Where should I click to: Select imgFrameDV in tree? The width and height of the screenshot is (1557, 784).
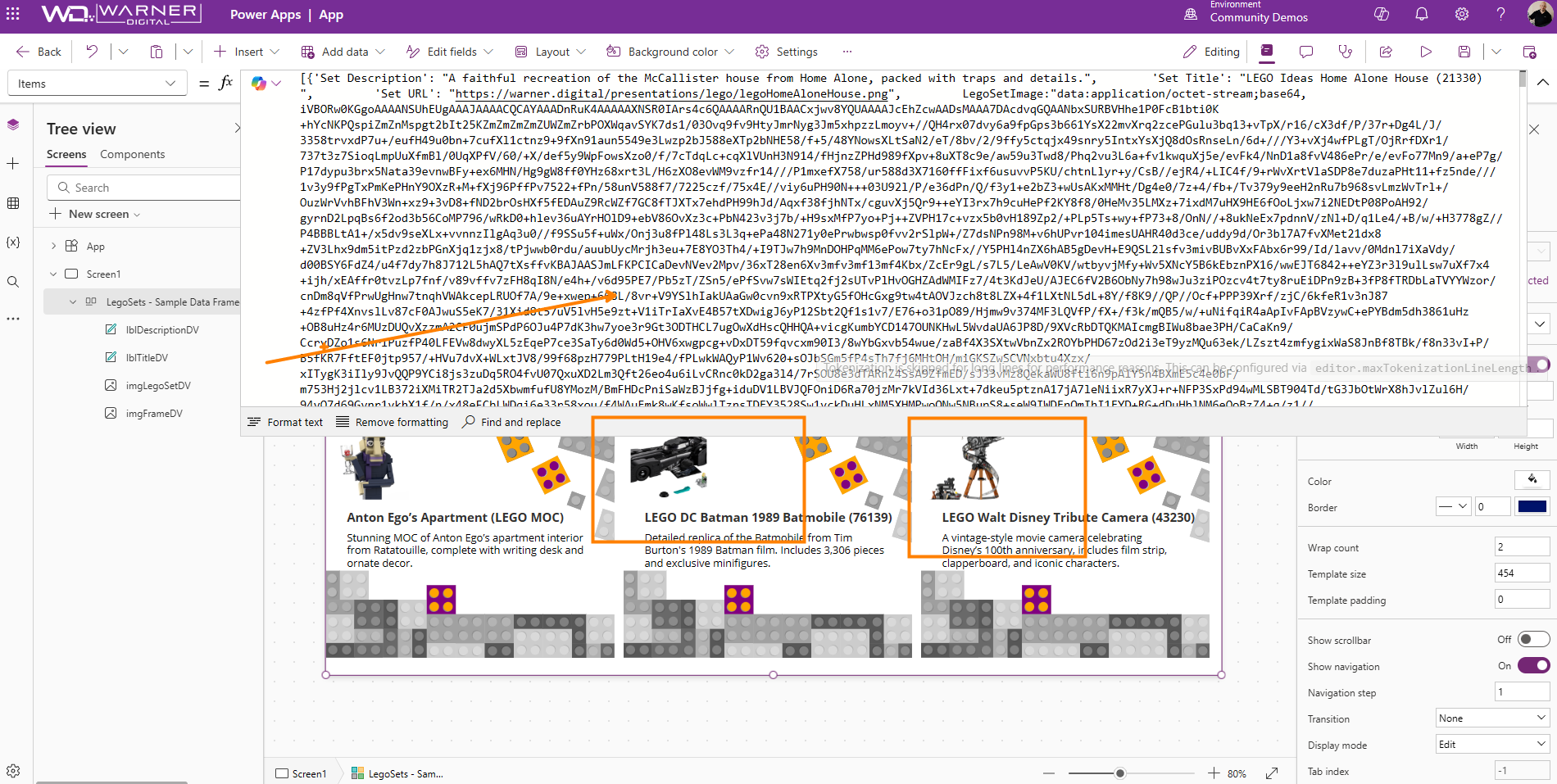pos(154,413)
